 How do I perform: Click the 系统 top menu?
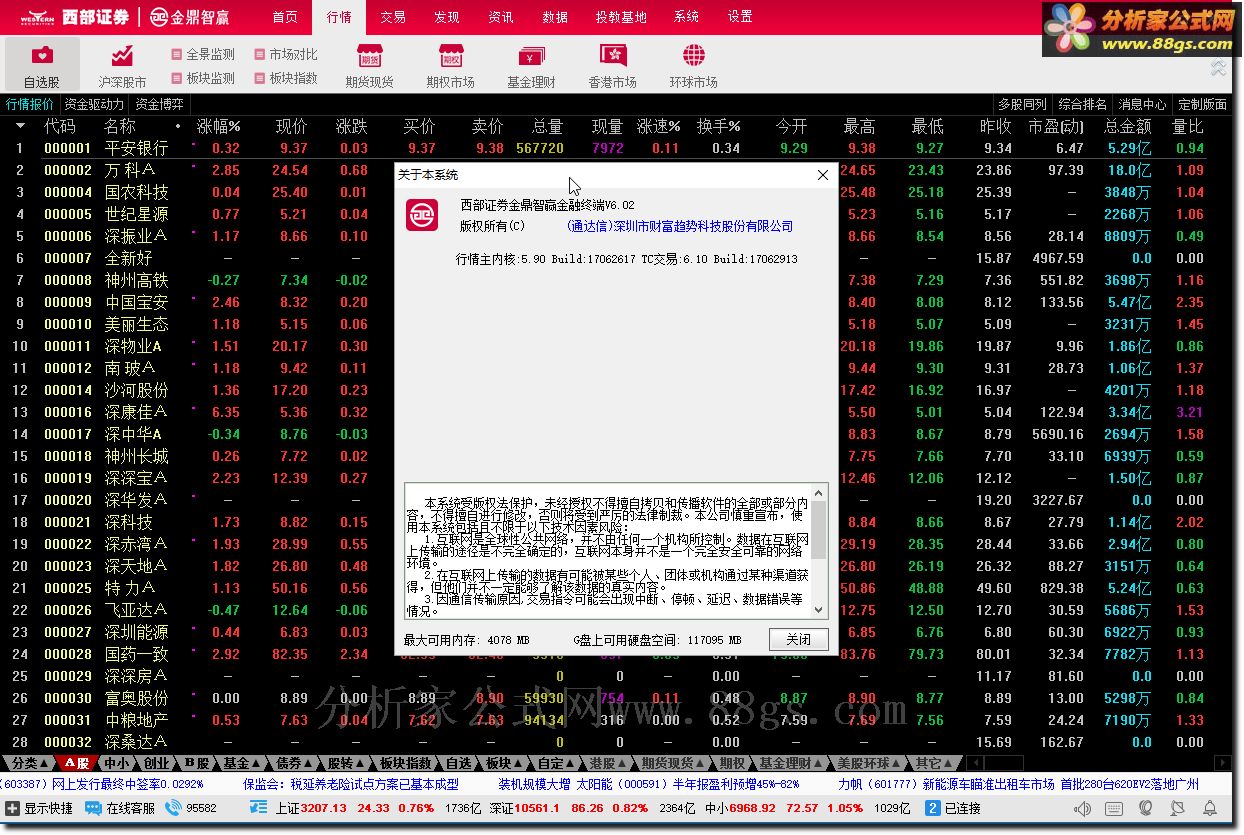tap(686, 17)
